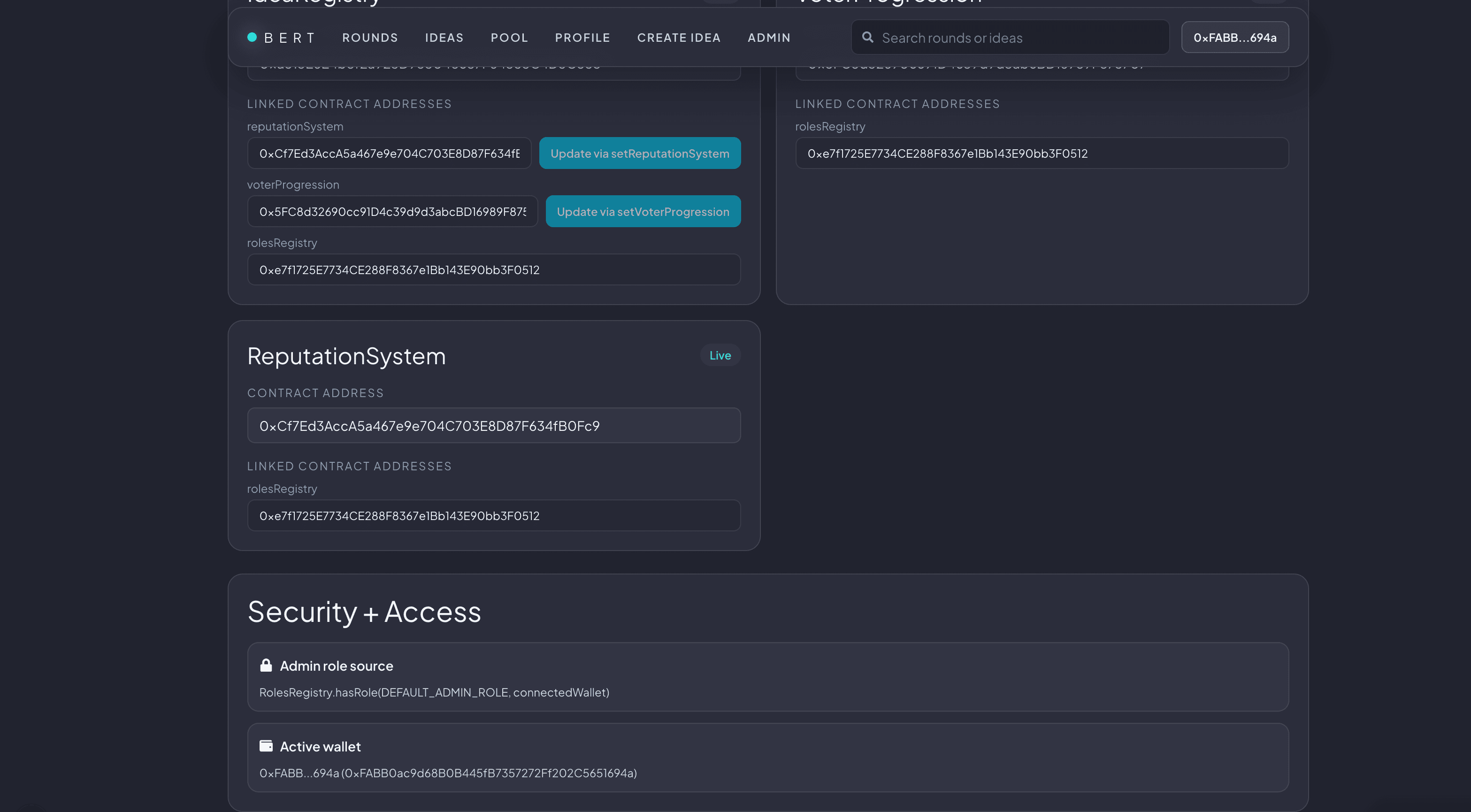
Task: Switch to the IDEAS section
Action: [444, 37]
